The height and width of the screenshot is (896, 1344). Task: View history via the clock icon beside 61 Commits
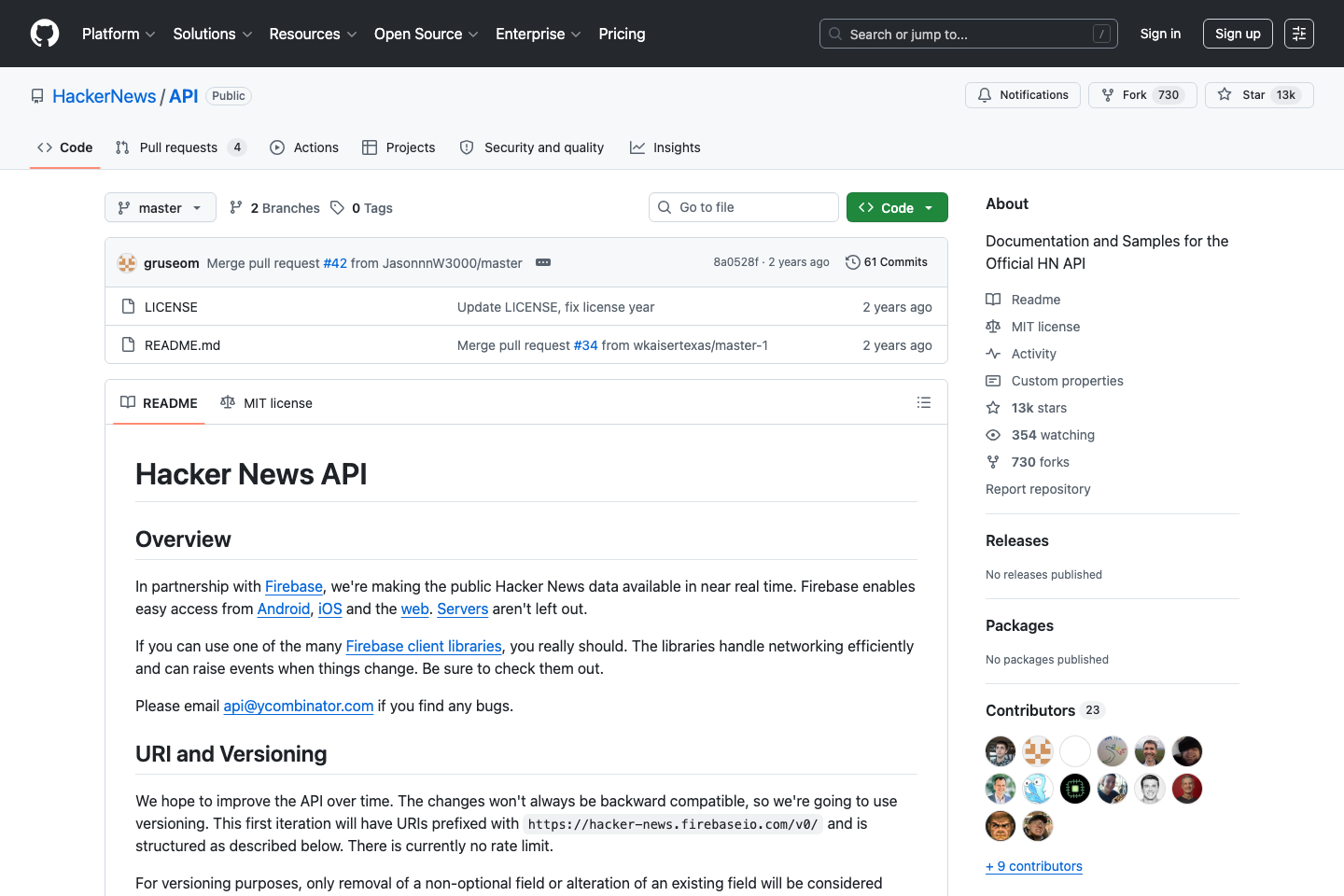852,262
